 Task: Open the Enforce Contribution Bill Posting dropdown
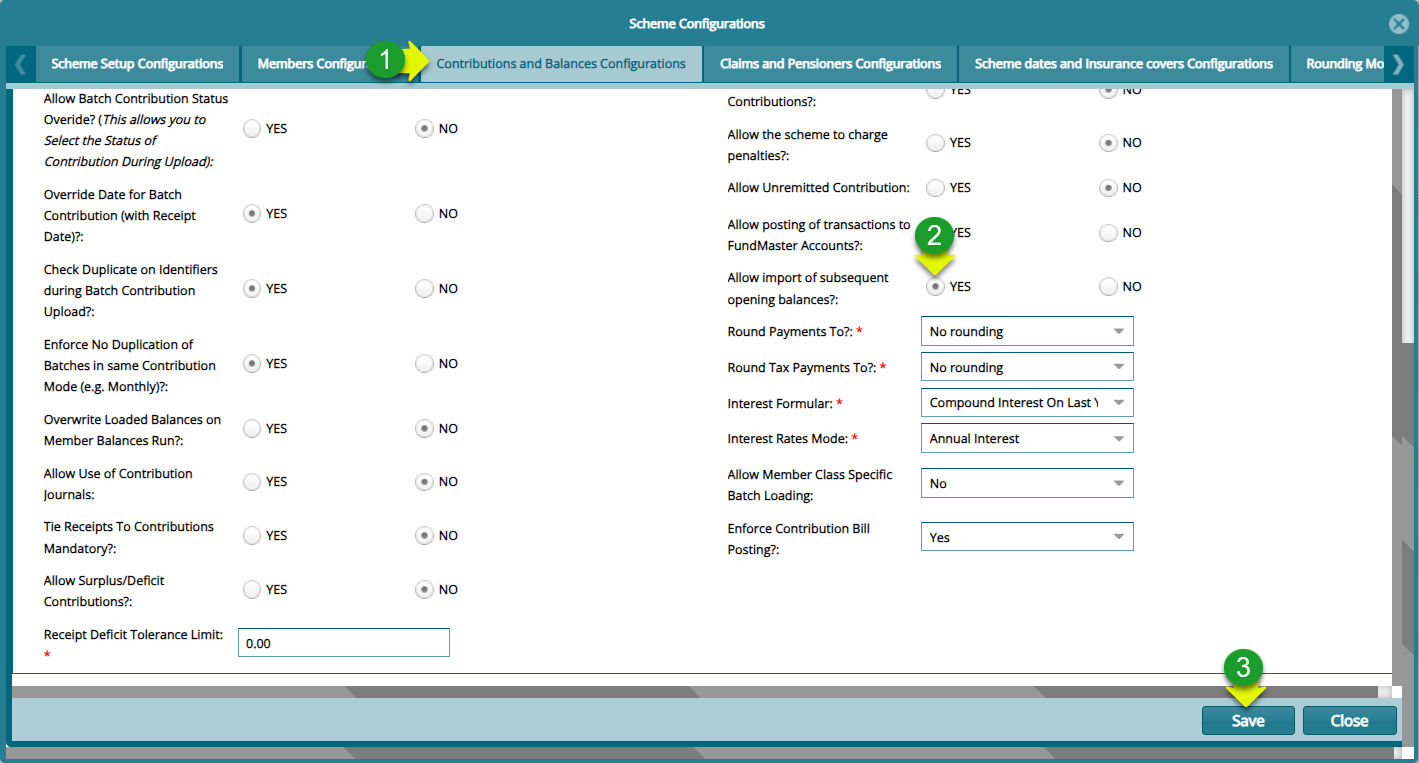[1120, 536]
